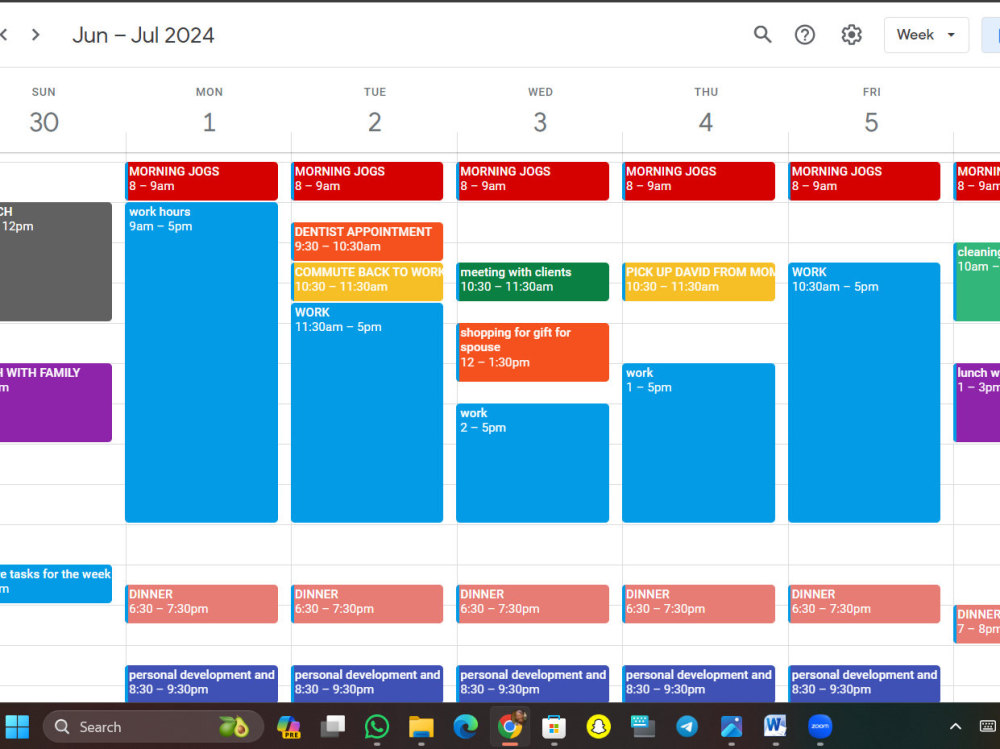Go to previous week with arrow
The height and width of the screenshot is (749, 1000).
pyautogui.click(x=3, y=34)
